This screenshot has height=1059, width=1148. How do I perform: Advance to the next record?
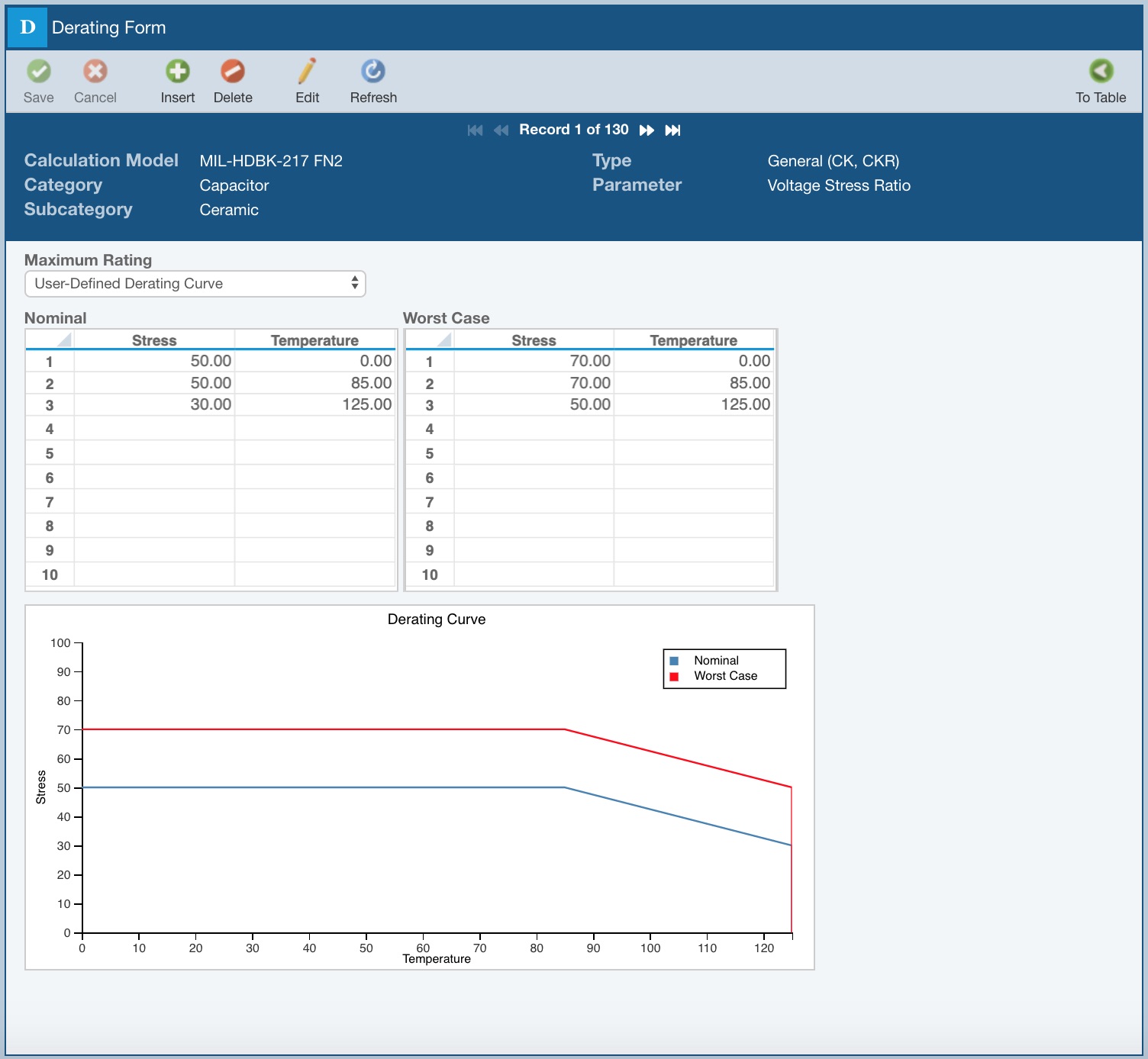pos(647,130)
